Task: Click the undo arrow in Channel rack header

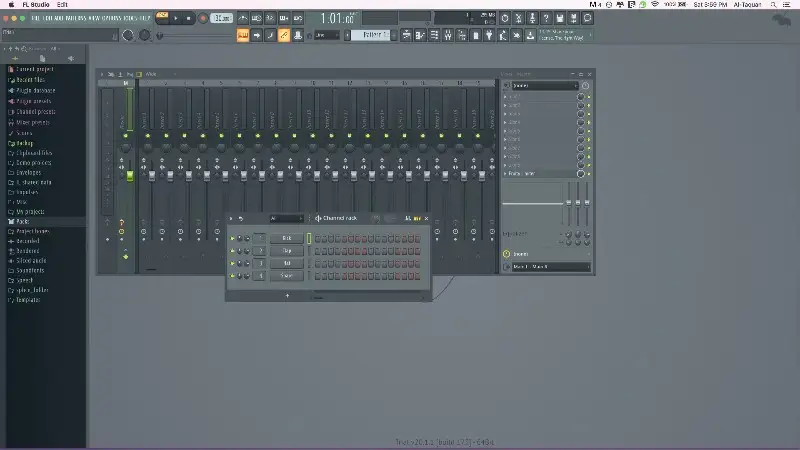Action: [241, 218]
